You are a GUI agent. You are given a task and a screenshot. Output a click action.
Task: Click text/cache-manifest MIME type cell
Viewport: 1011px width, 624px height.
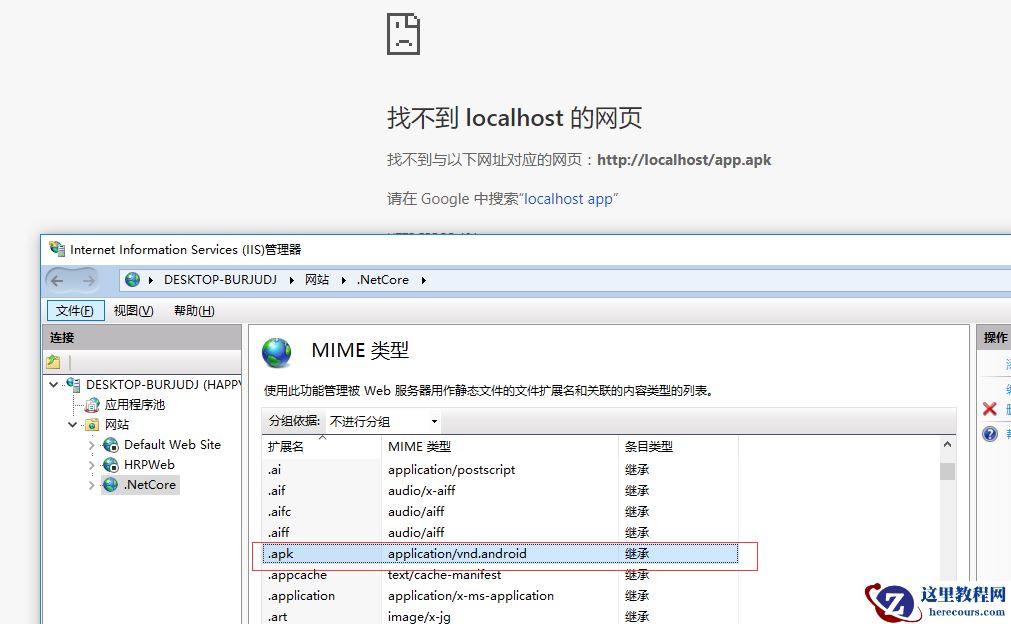pyautogui.click(x=444, y=574)
